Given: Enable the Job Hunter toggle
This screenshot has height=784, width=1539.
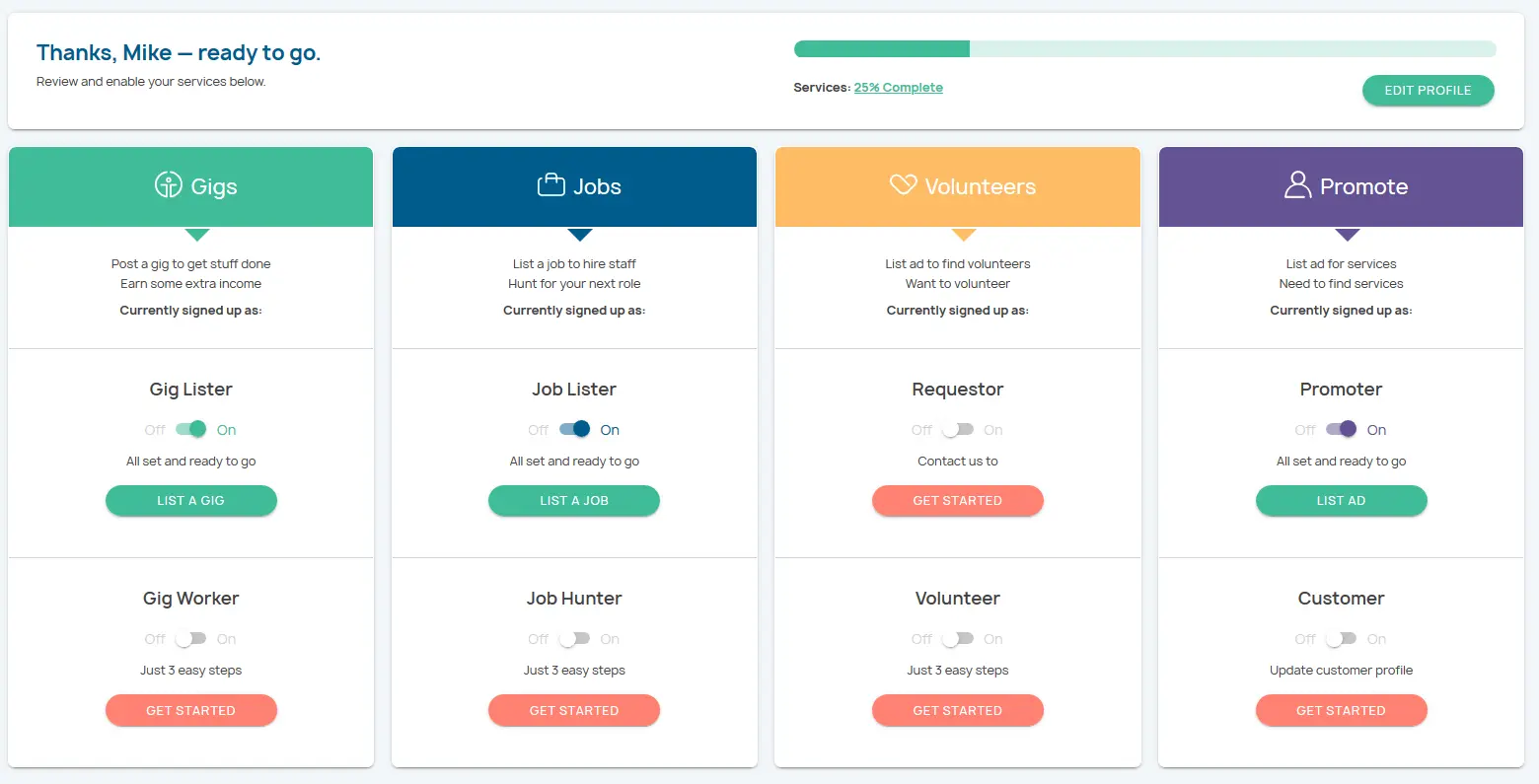Looking at the screenshot, I should click(x=574, y=639).
